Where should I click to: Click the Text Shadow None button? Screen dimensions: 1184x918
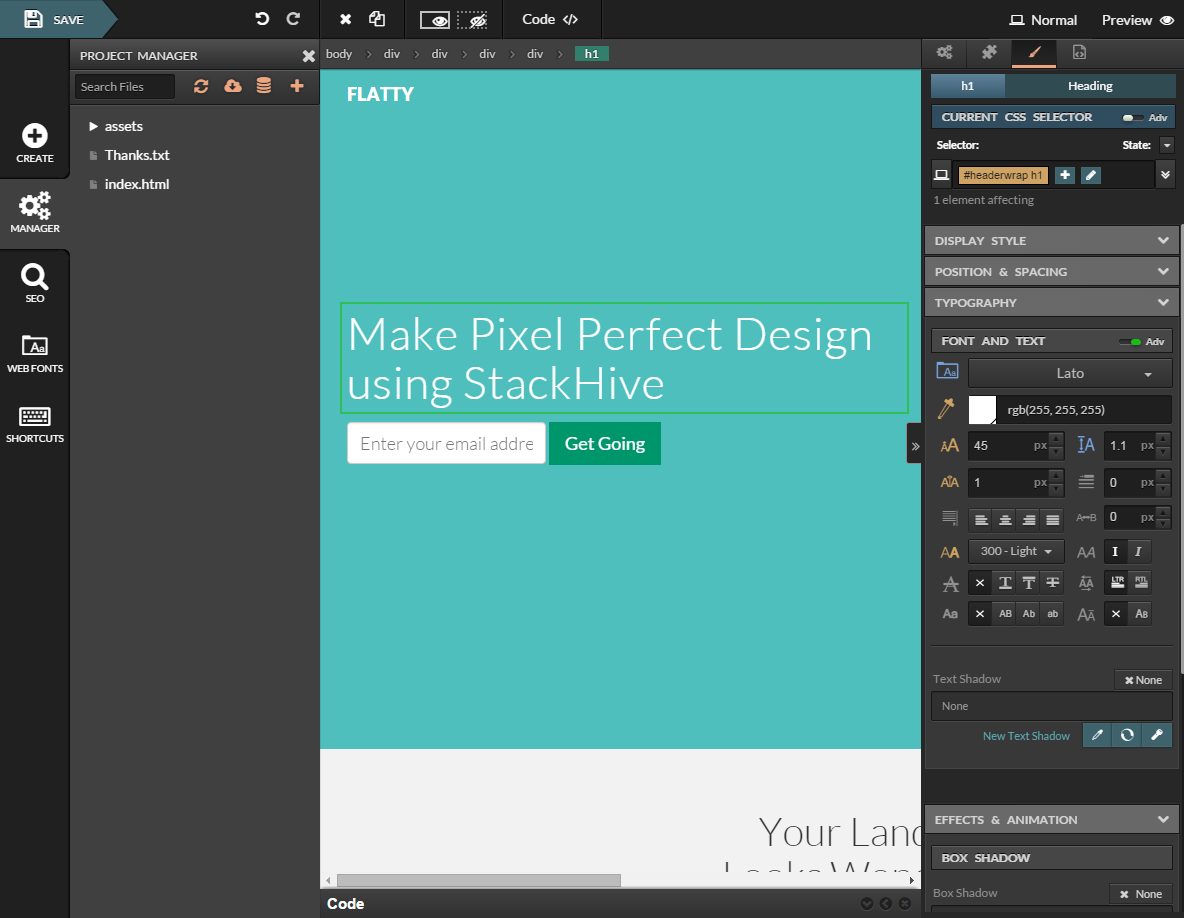[1143, 679]
